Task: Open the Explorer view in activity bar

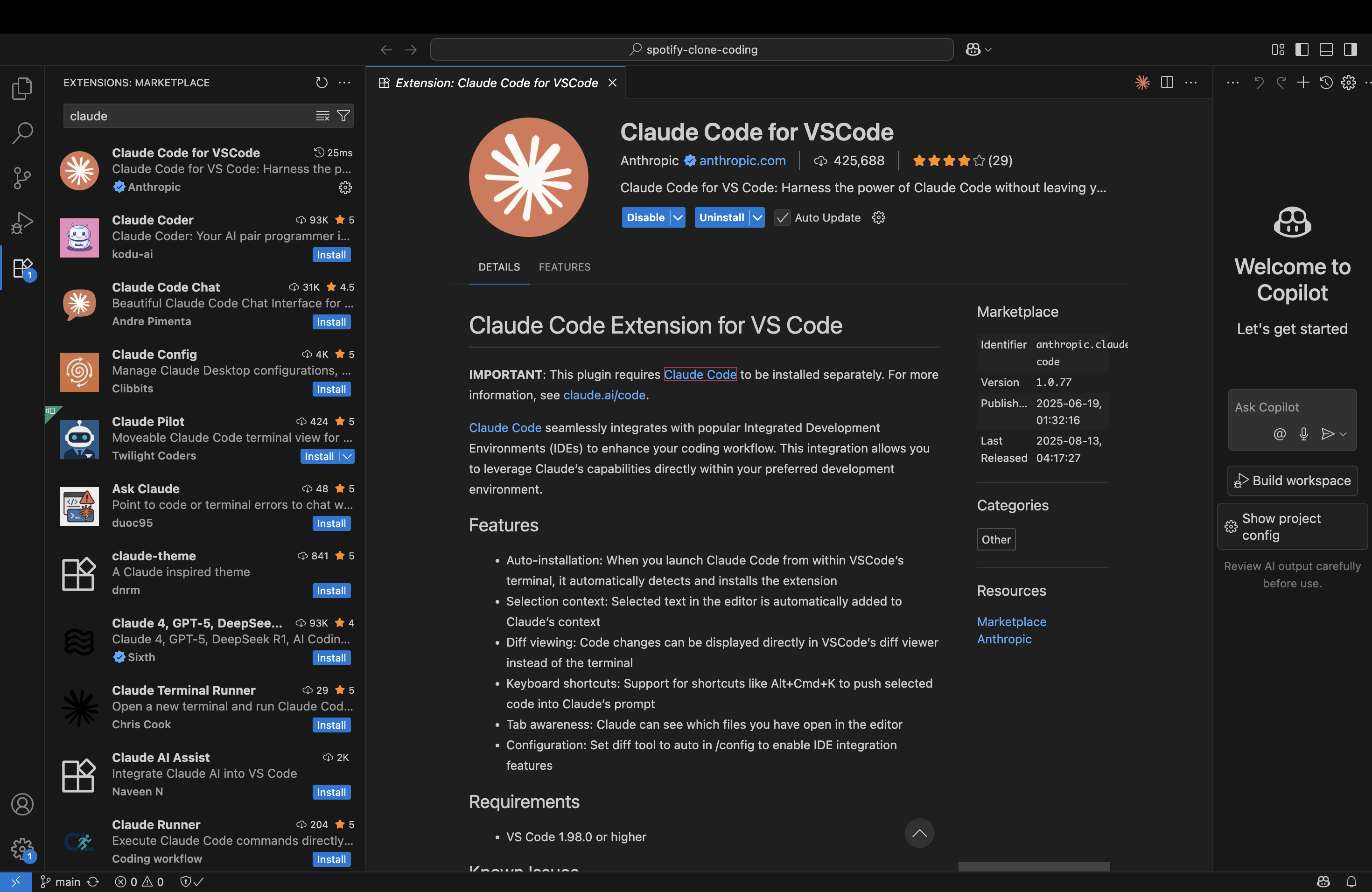Action: click(x=22, y=88)
